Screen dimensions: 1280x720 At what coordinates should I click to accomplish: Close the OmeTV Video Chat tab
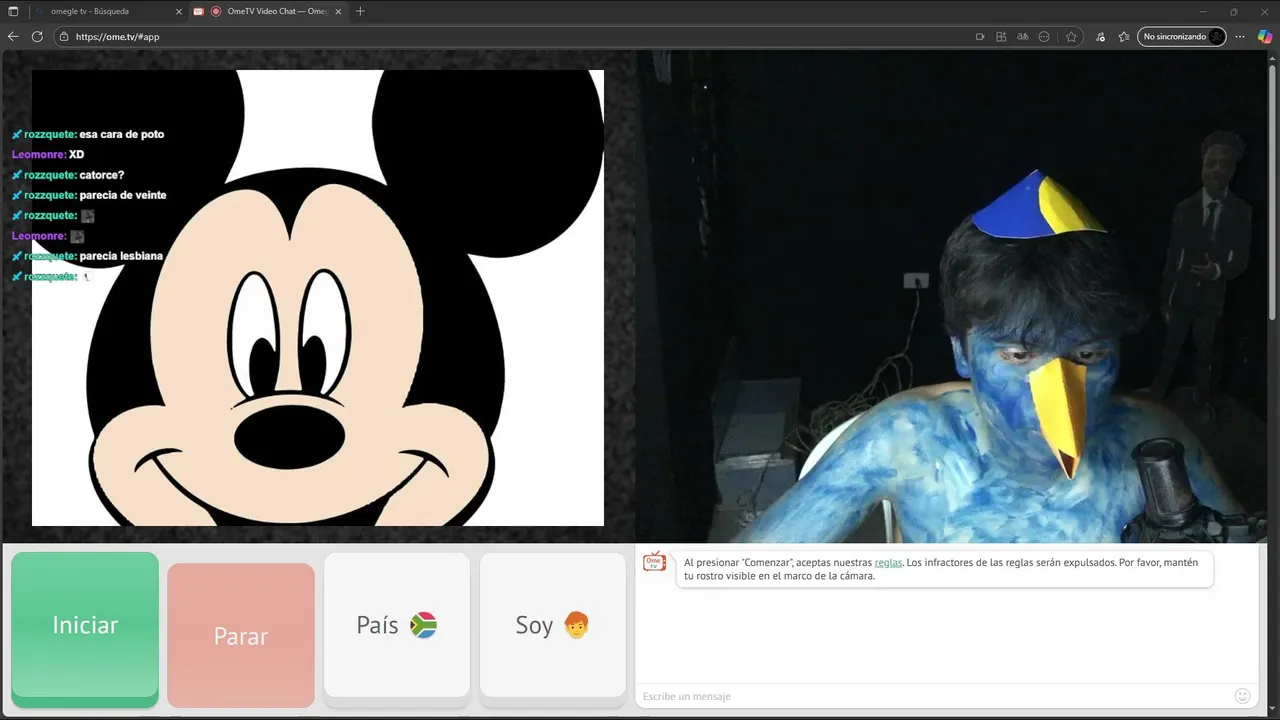tap(339, 11)
